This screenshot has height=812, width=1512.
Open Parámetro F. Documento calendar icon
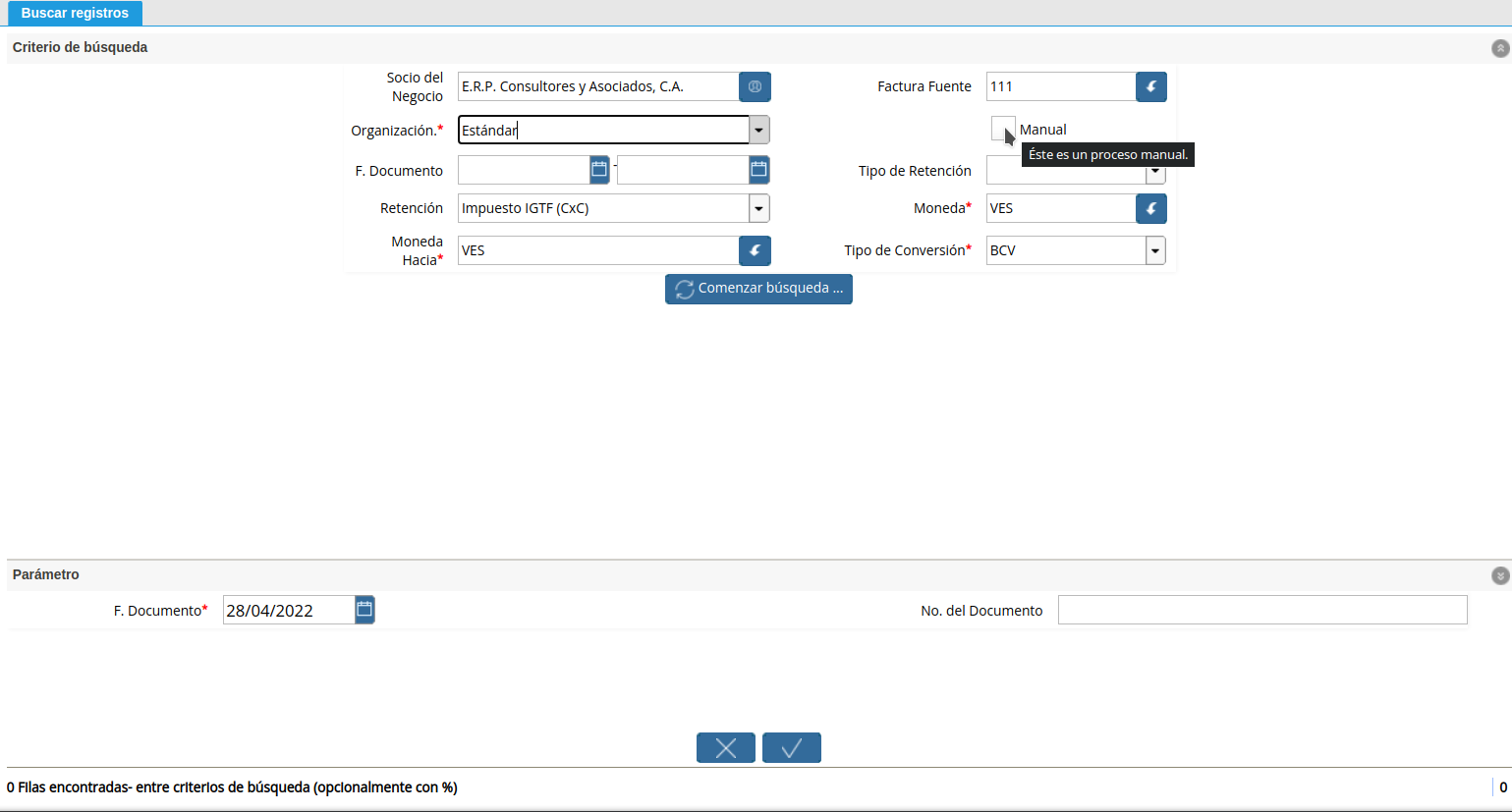click(364, 610)
